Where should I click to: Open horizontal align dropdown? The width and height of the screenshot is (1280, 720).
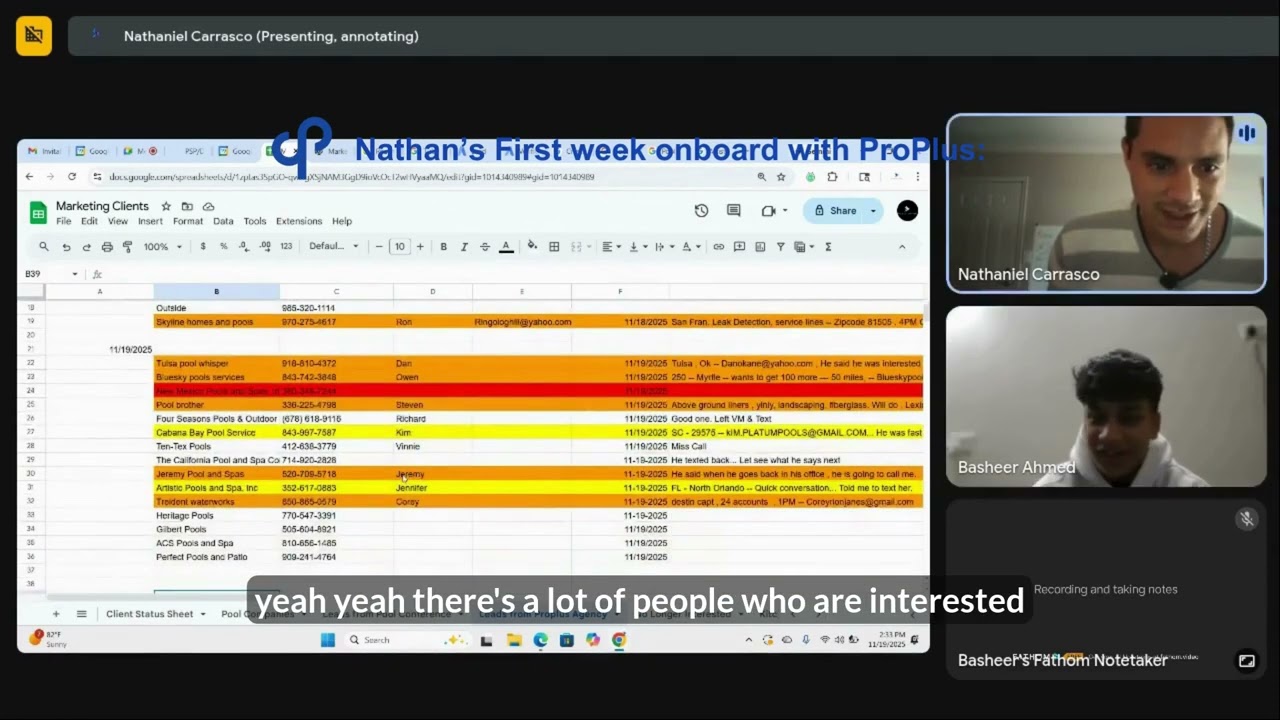click(611, 247)
